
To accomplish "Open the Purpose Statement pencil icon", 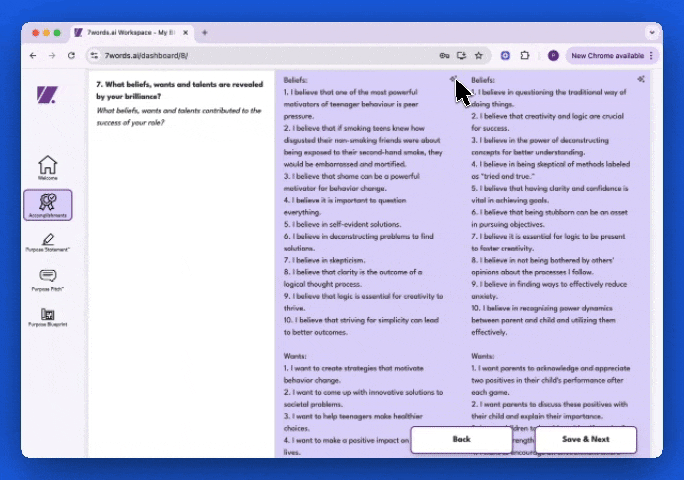I will (x=47, y=241).
